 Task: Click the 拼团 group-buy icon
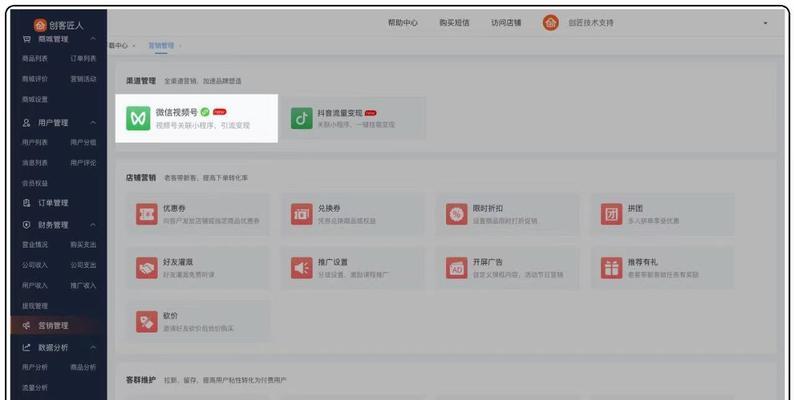[x=611, y=214]
